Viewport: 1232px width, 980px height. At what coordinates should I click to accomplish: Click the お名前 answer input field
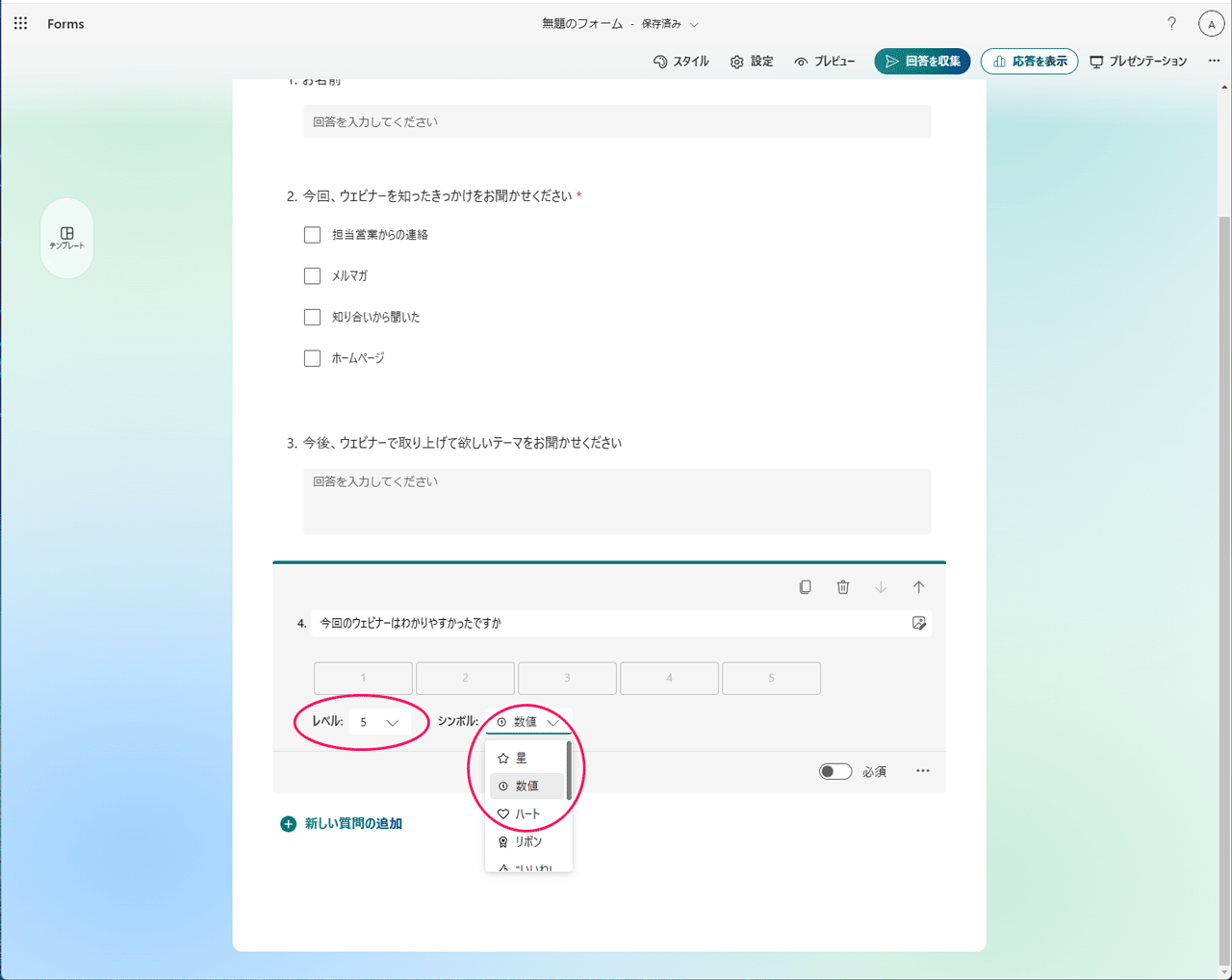pos(617,121)
